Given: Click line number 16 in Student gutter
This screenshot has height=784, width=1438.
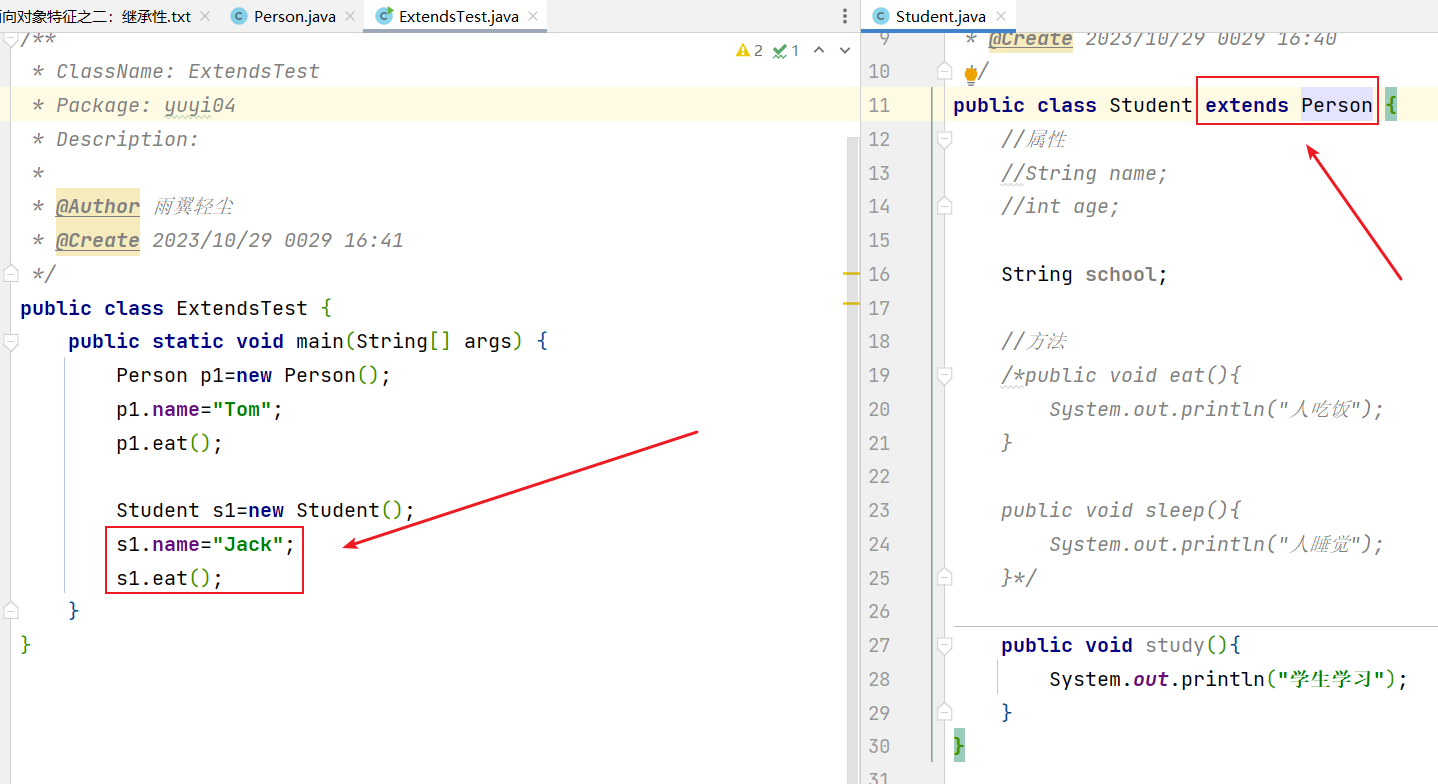Looking at the screenshot, I should coord(879,274).
